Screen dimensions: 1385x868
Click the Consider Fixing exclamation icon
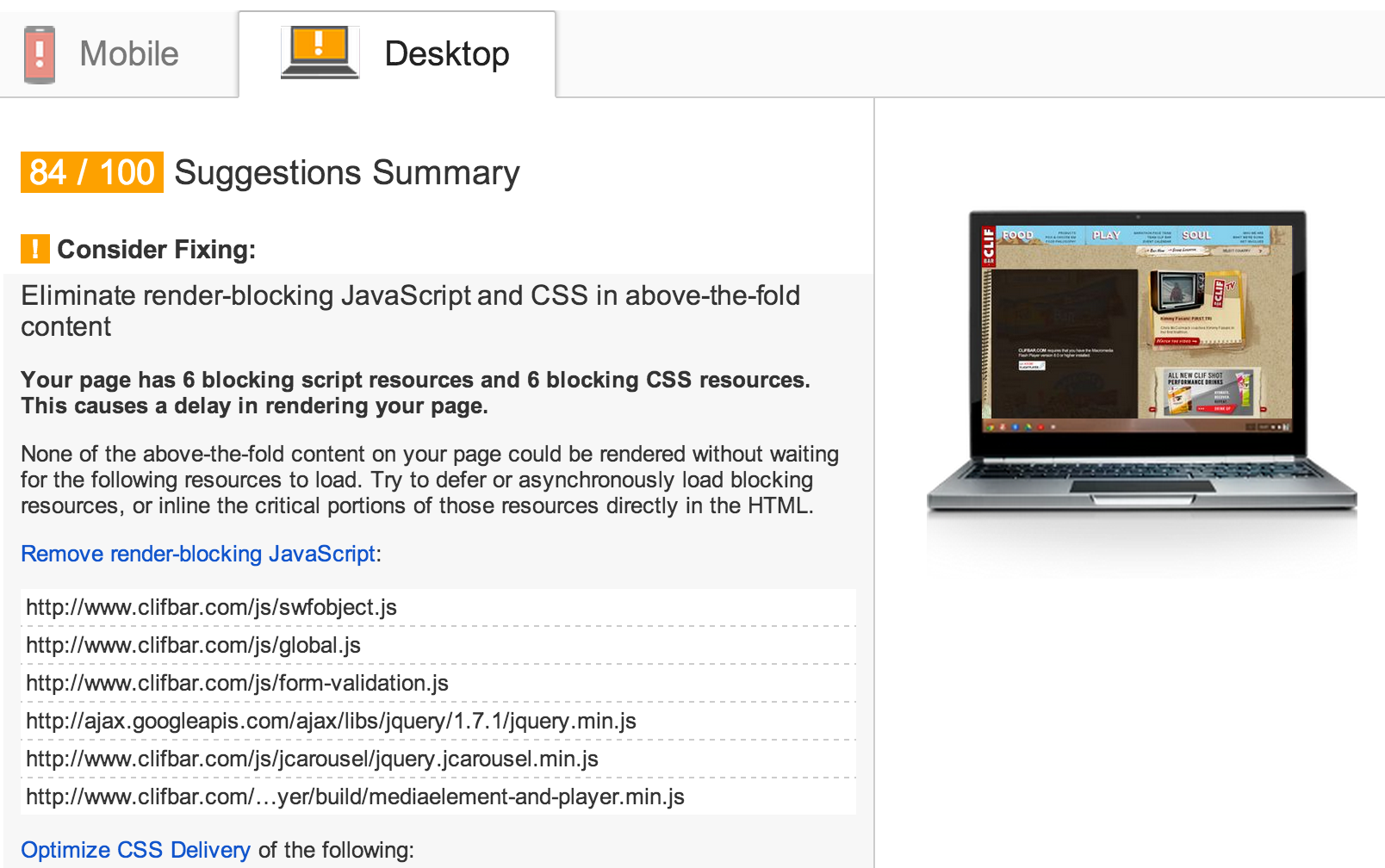tap(34, 249)
